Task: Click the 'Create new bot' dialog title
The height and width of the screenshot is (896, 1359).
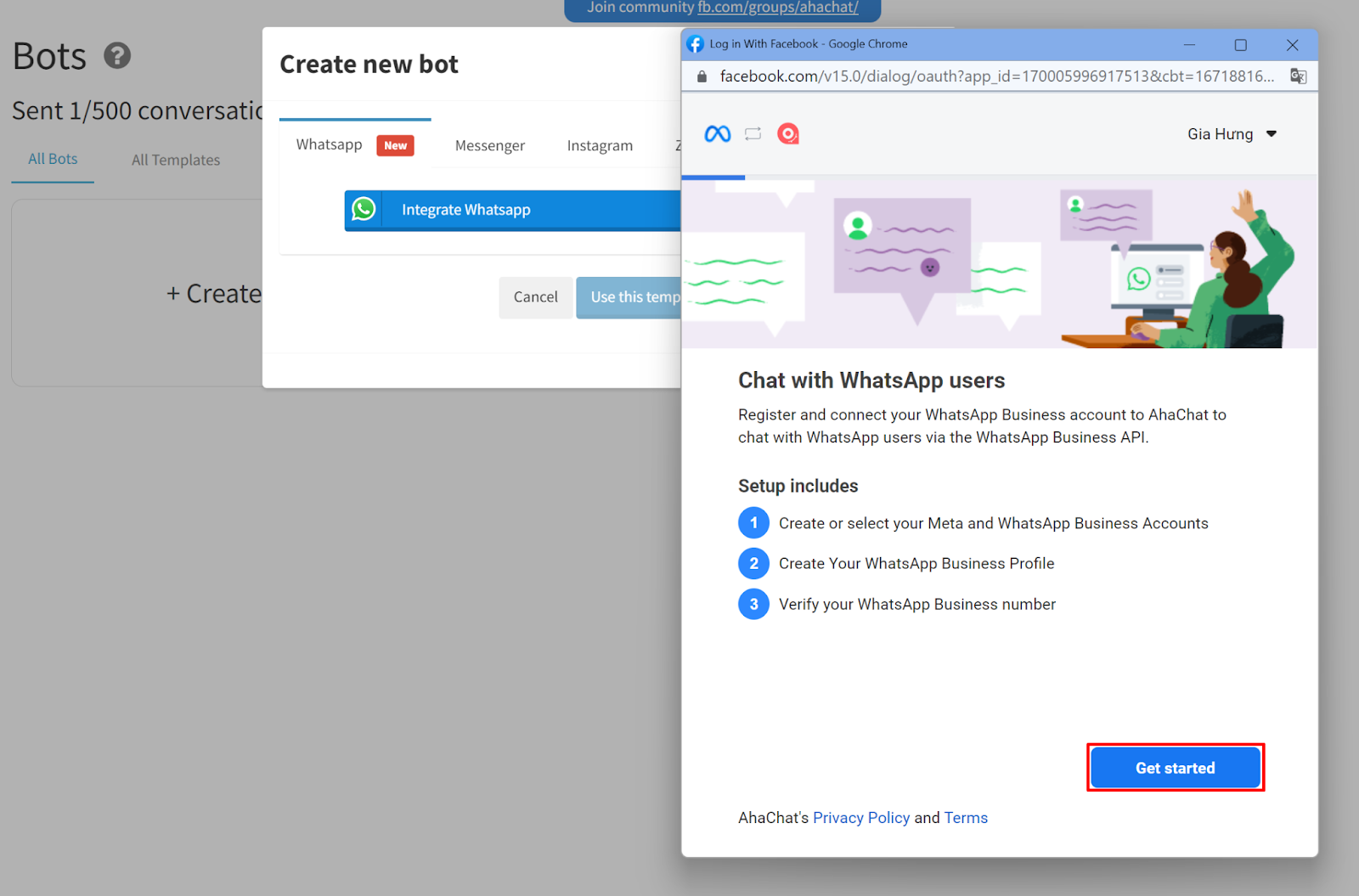Action: tap(369, 65)
